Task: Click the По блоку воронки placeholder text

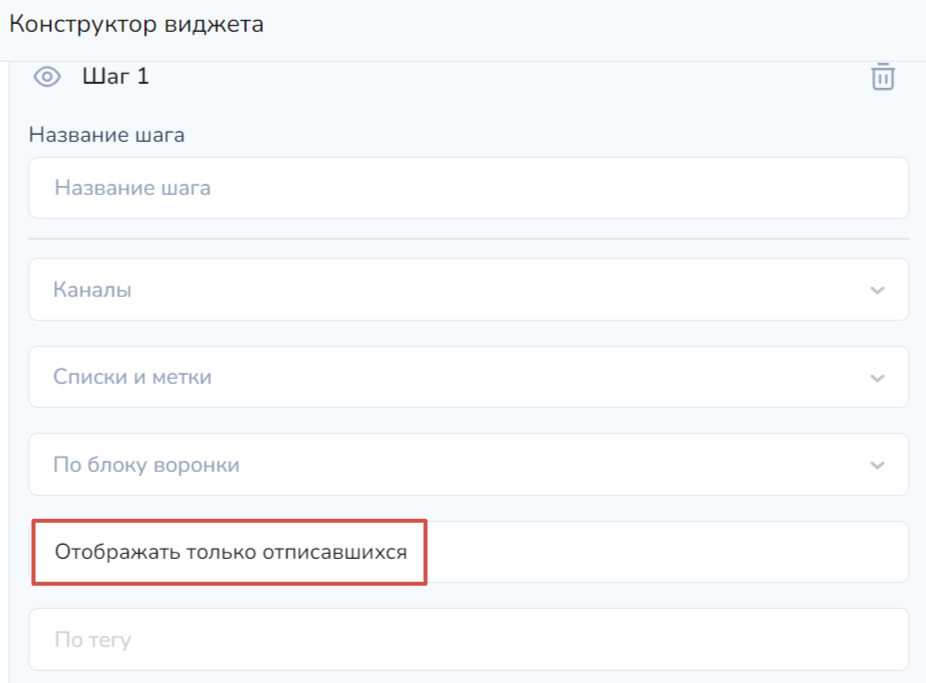Action: pos(146,465)
